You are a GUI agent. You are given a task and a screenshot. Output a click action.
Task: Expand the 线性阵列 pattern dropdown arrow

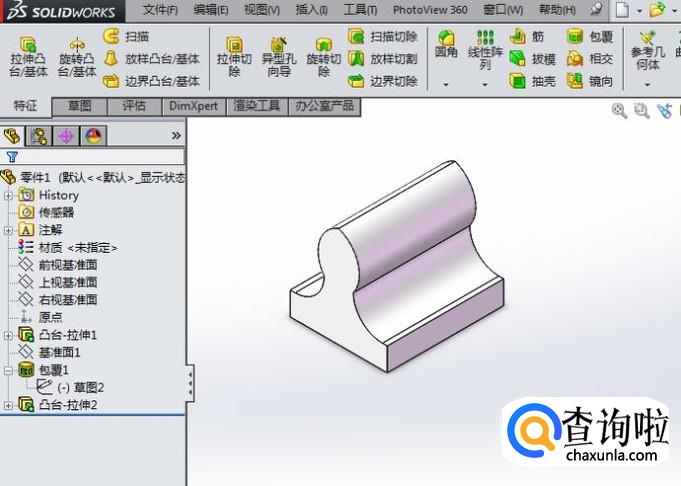485,84
